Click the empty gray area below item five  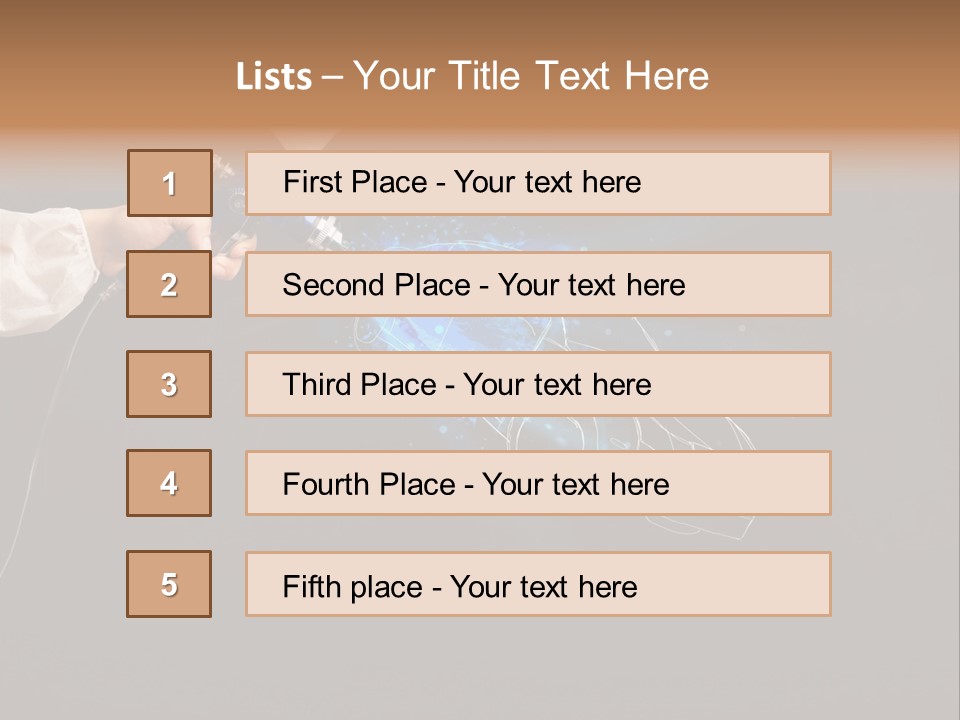coord(480,665)
